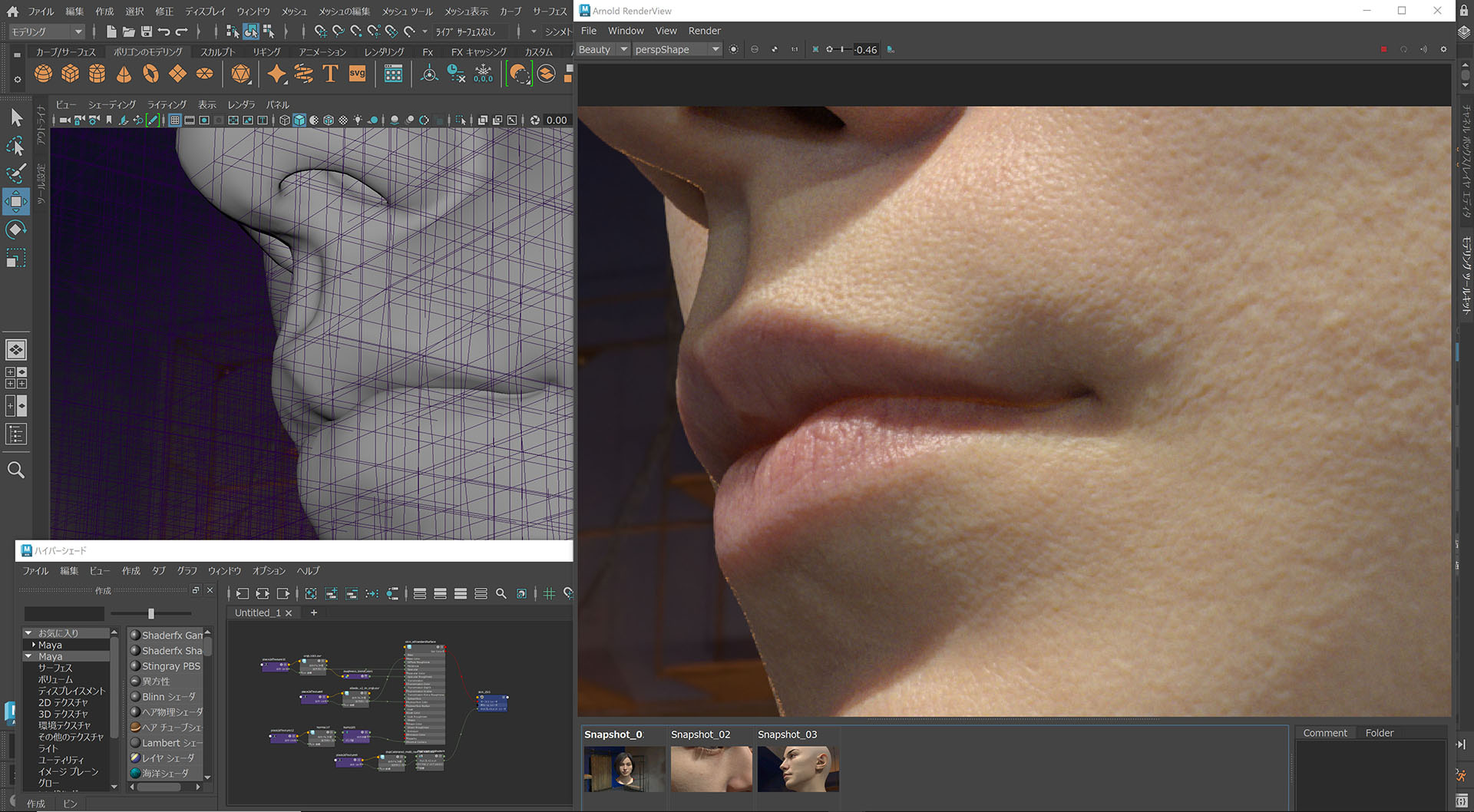Click the Hypershade search magnifier icon

[501, 593]
